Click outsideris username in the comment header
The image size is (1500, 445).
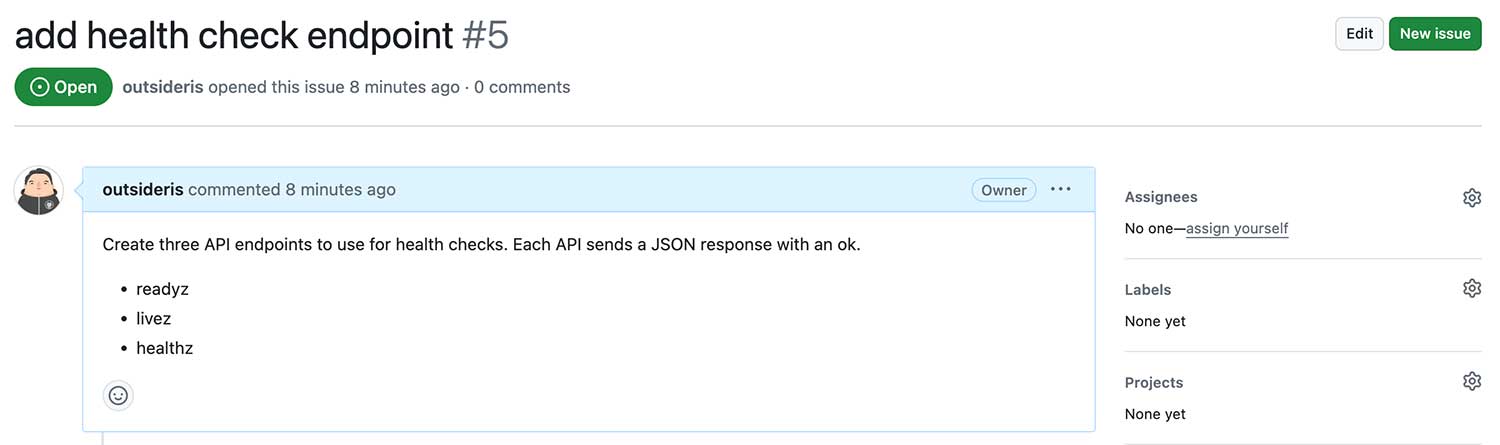(x=143, y=189)
